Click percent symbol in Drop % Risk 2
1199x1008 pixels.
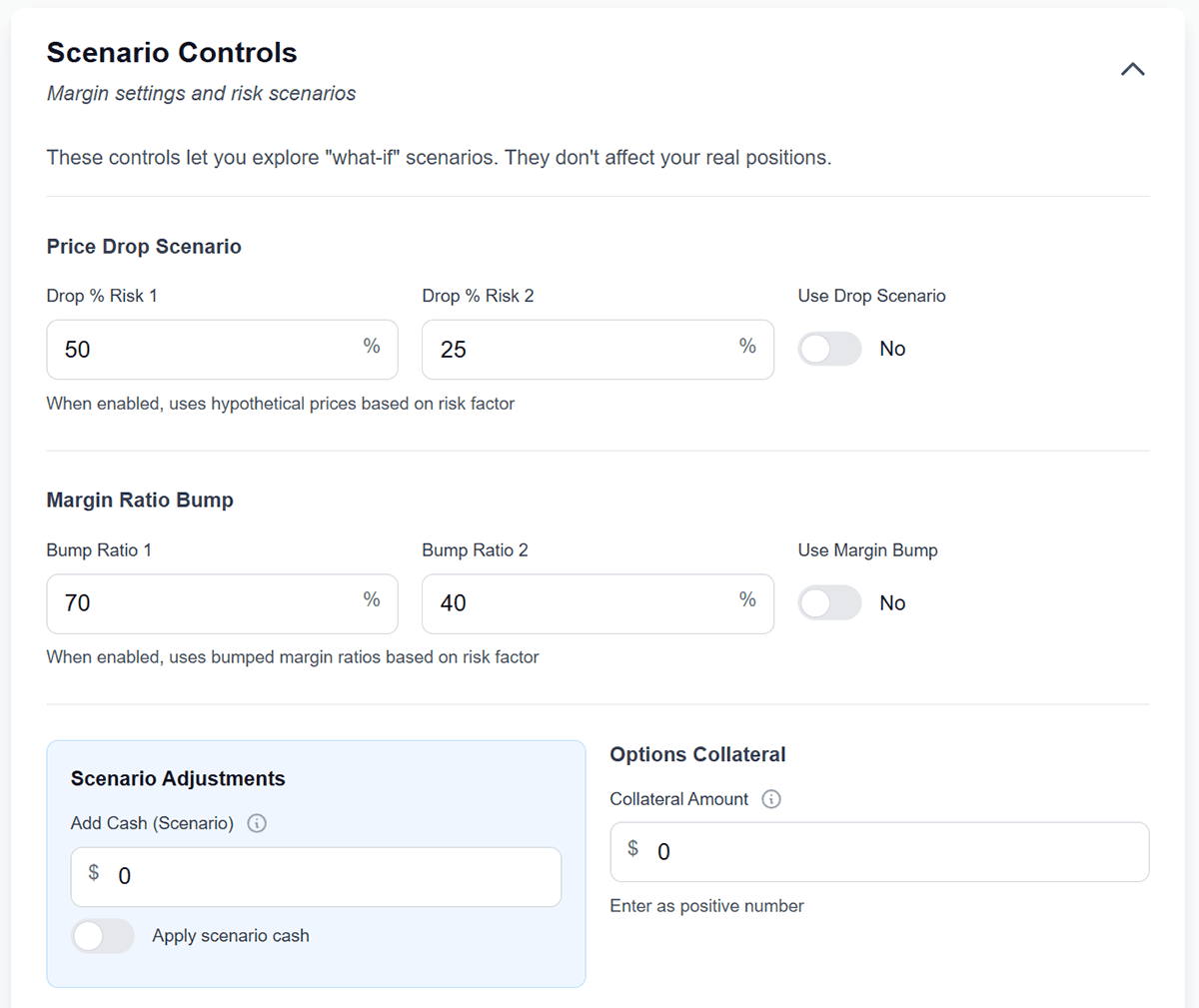click(747, 347)
